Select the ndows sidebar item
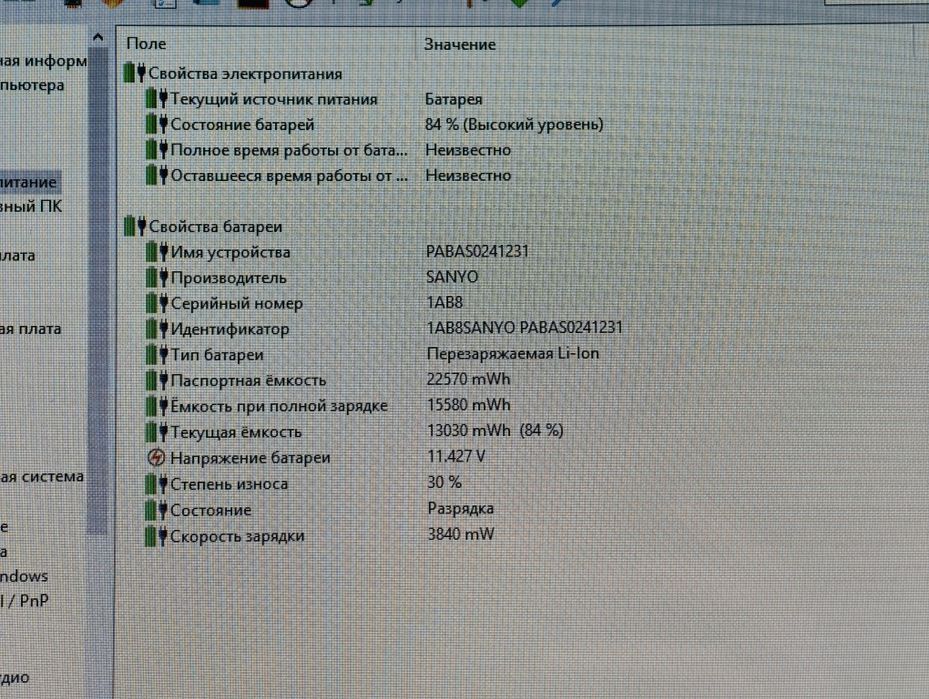This screenshot has width=929, height=699. tap(24, 576)
